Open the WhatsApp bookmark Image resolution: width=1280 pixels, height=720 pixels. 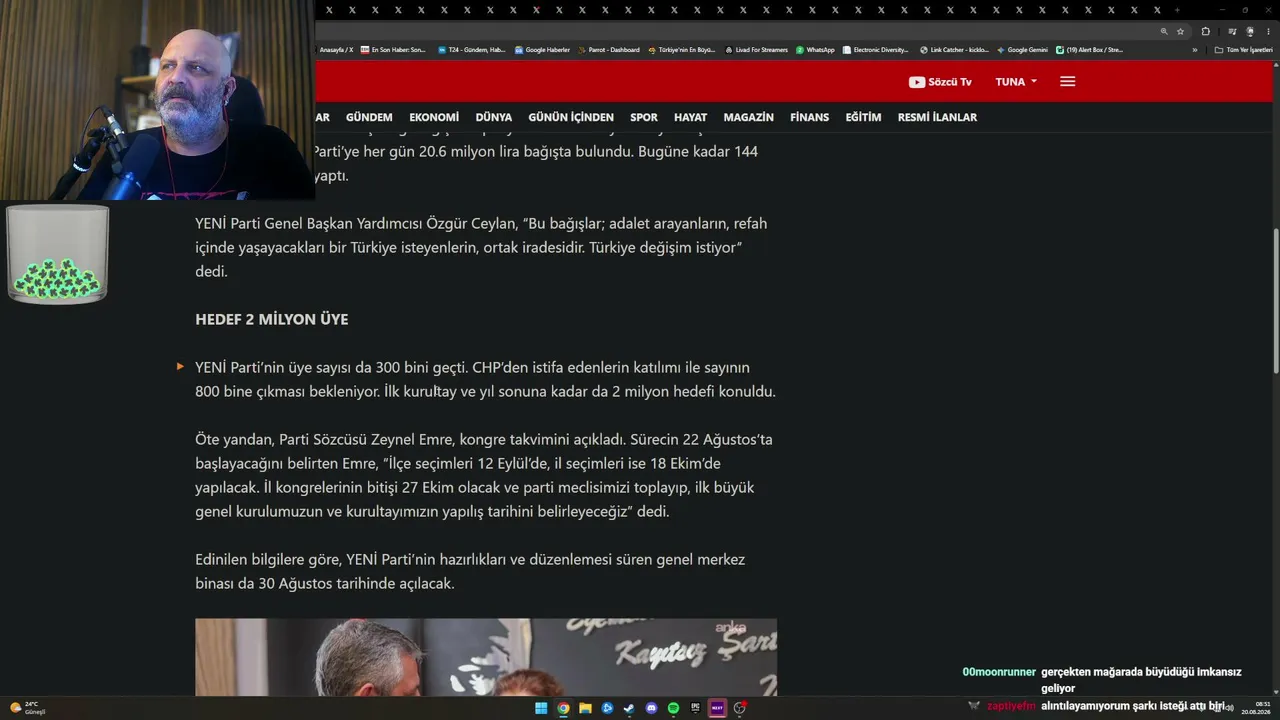[815, 50]
